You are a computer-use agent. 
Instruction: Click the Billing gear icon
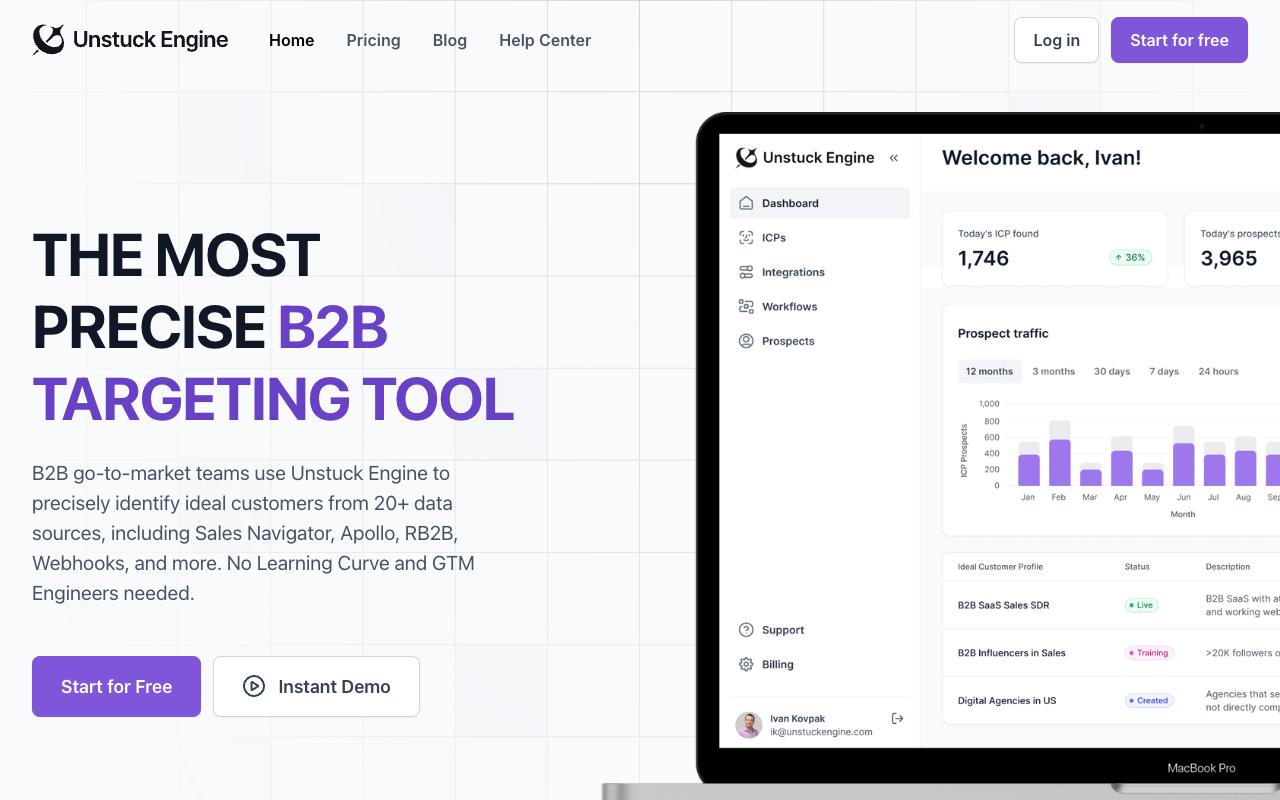(x=746, y=664)
